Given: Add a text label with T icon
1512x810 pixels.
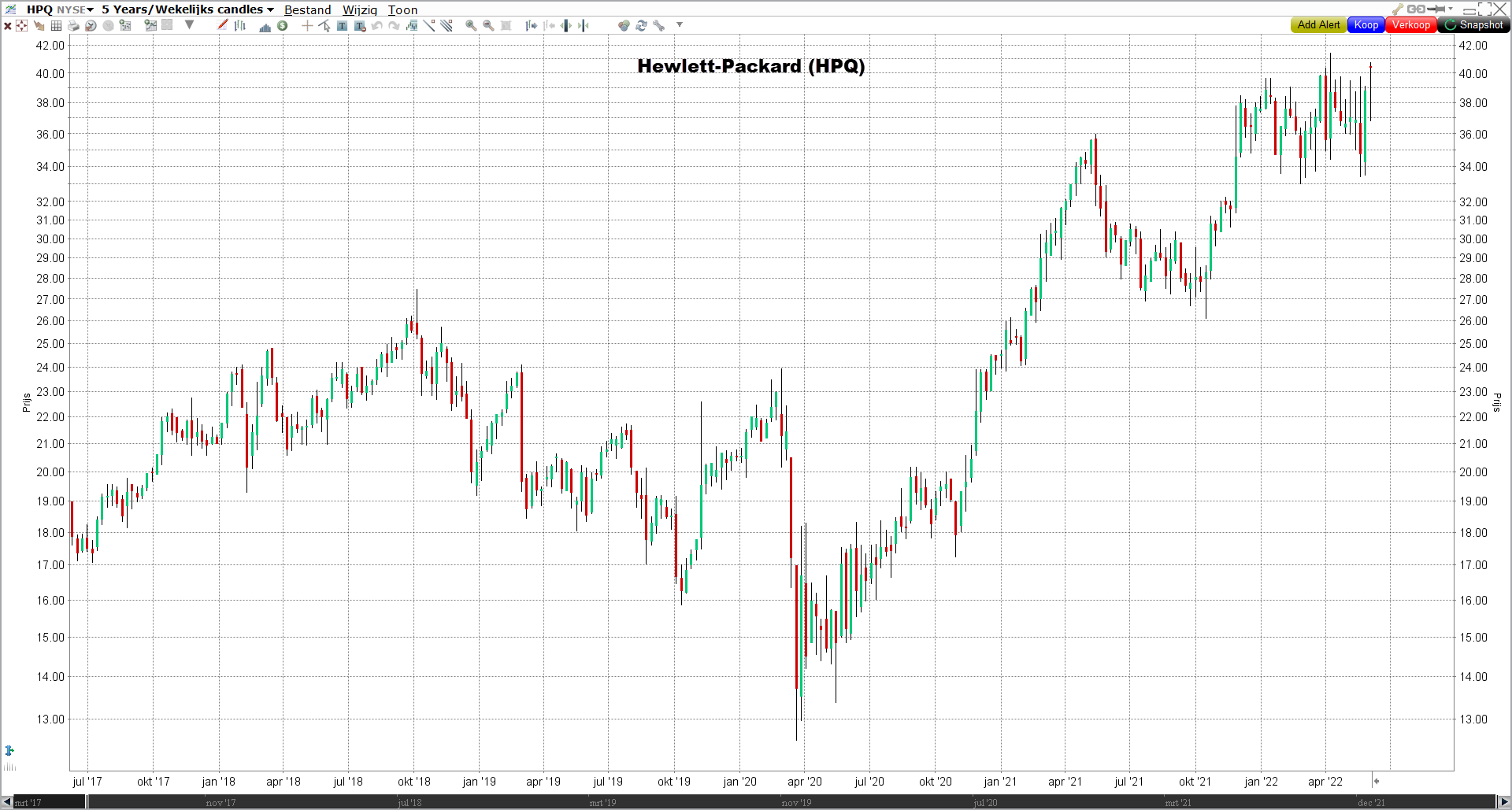Looking at the screenshot, I should pos(342,25).
